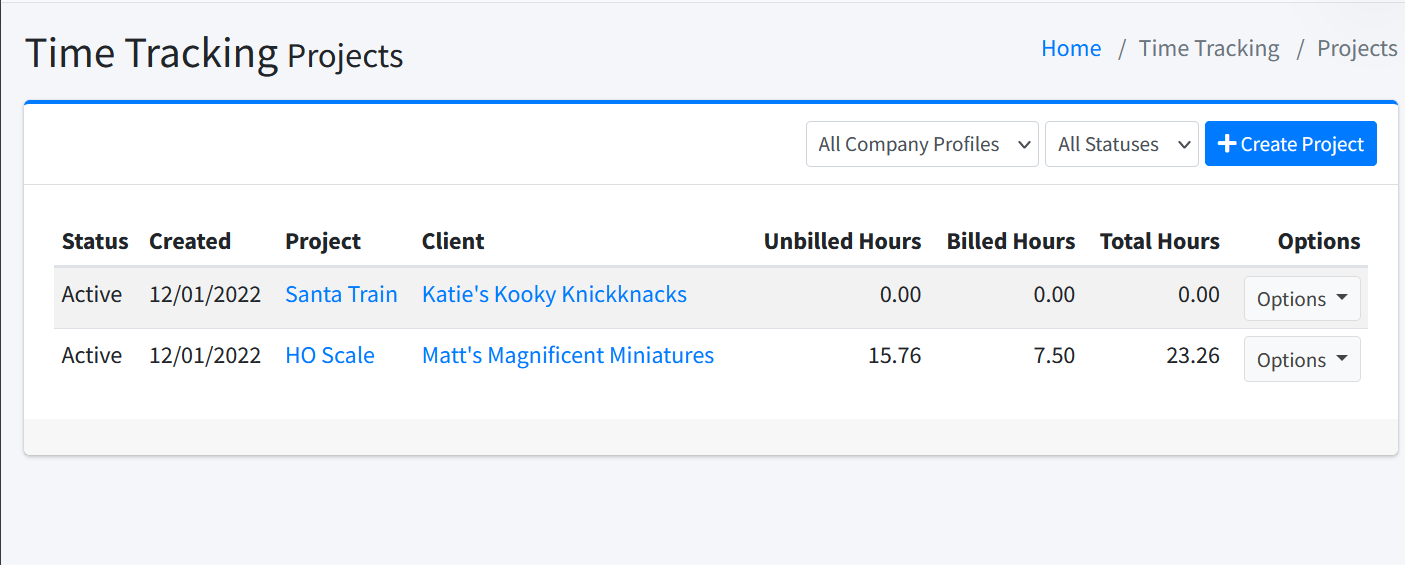
Task: Open the All Company Profiles dropdown
Action: 921,144
